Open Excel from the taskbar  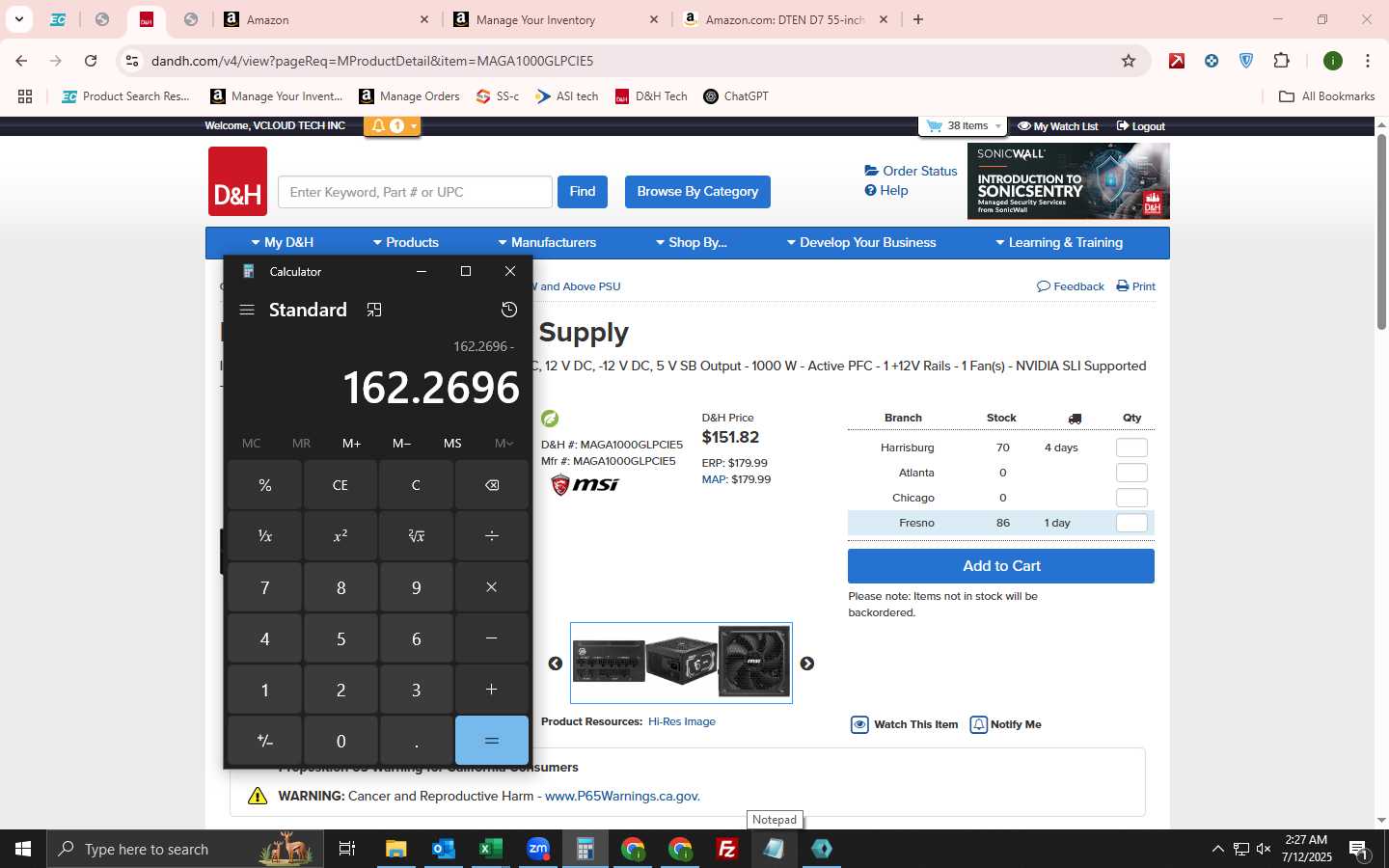pyautogui.click(x=490, y=849)
